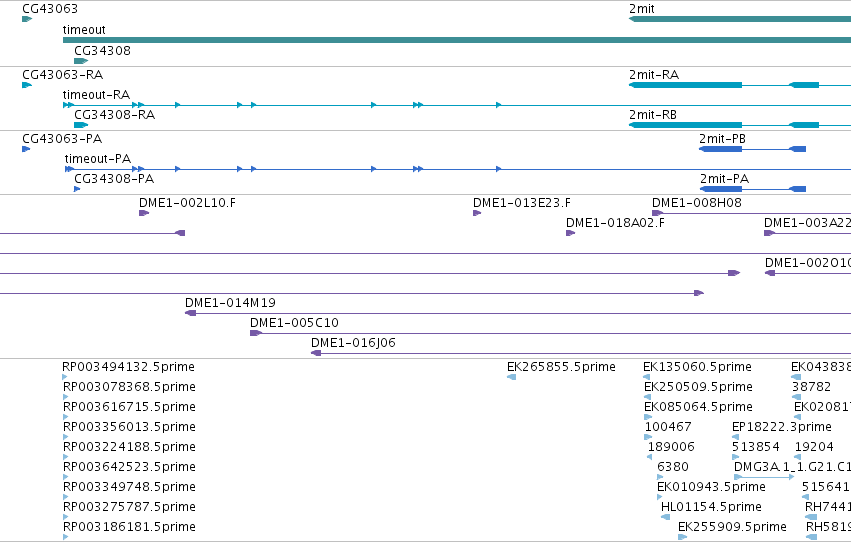851x542 pixels.
Task: Select the EK085064.5prime EST label
Action: point(698,407)
